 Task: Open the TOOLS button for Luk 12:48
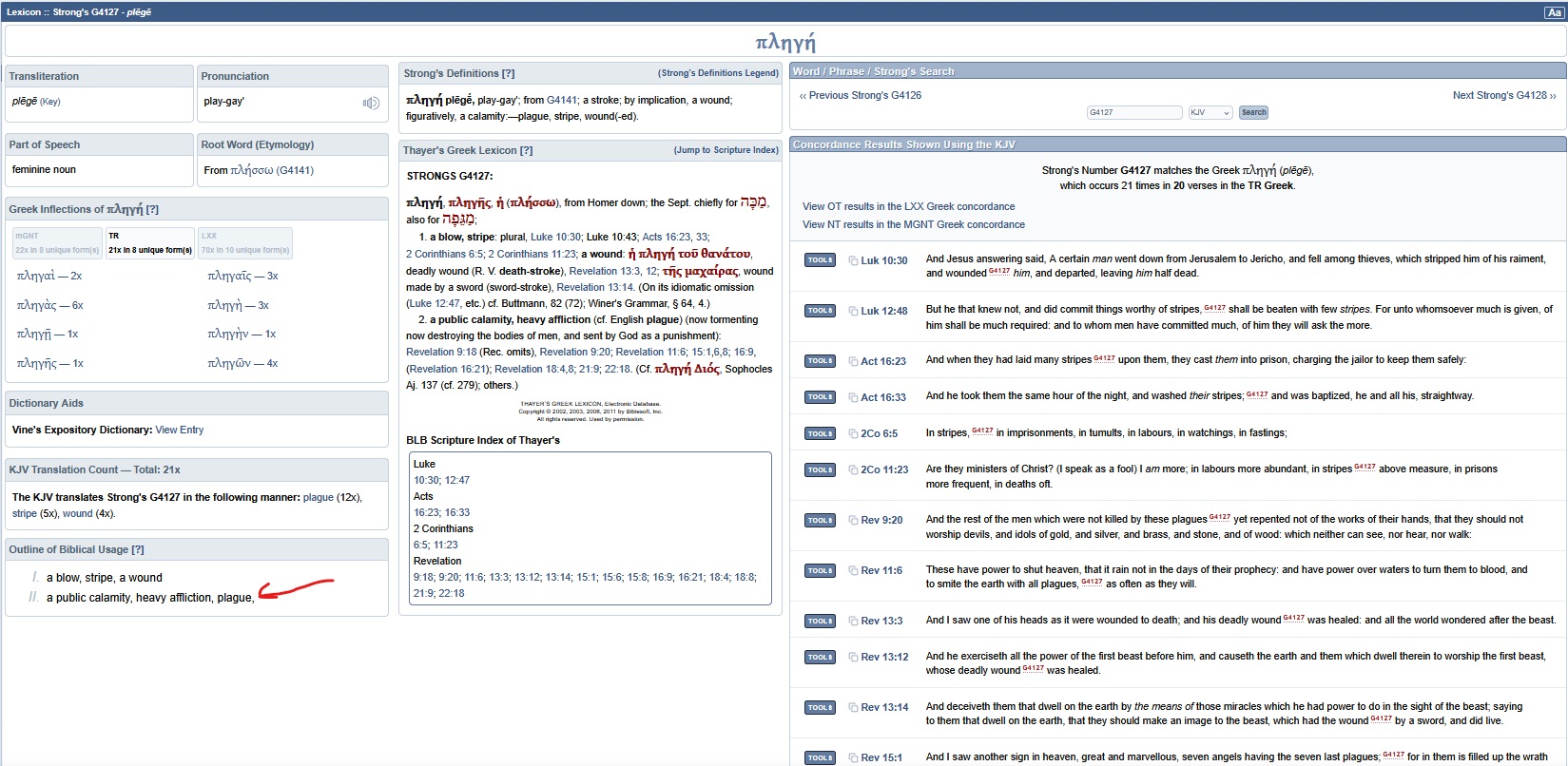point(820,310)
